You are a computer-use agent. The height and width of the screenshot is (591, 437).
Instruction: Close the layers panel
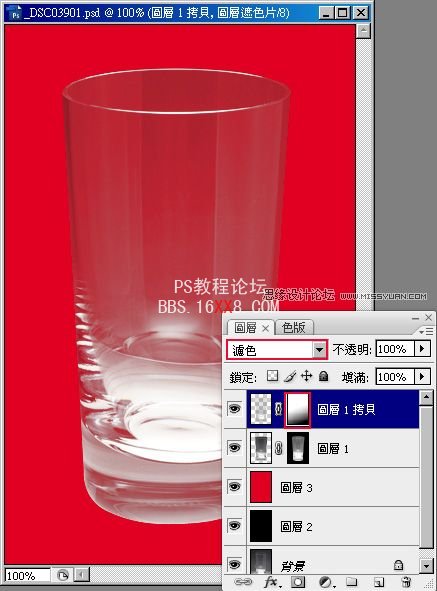(428, 318)
